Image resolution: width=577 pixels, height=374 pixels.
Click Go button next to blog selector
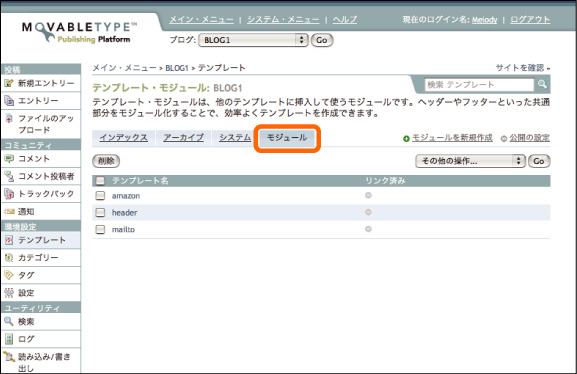322,40
